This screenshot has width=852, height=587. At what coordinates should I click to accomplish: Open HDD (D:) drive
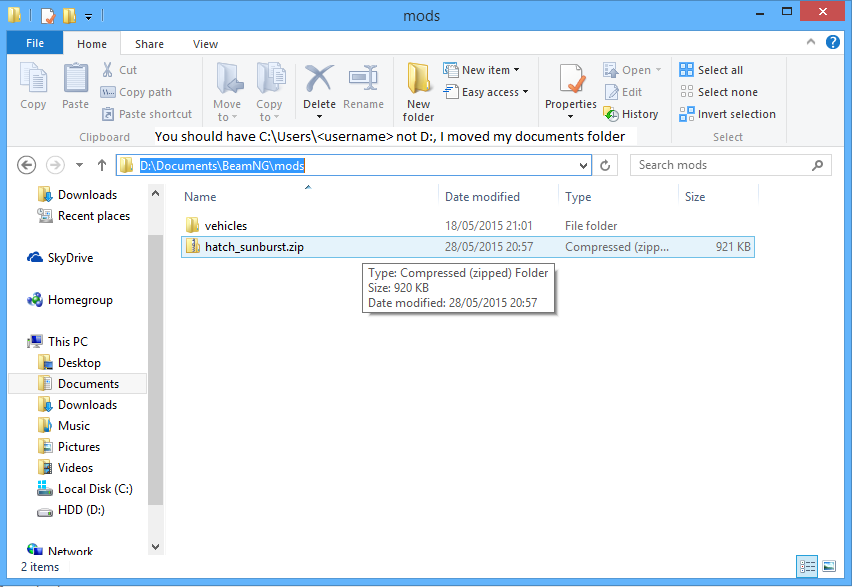(71, 510)
